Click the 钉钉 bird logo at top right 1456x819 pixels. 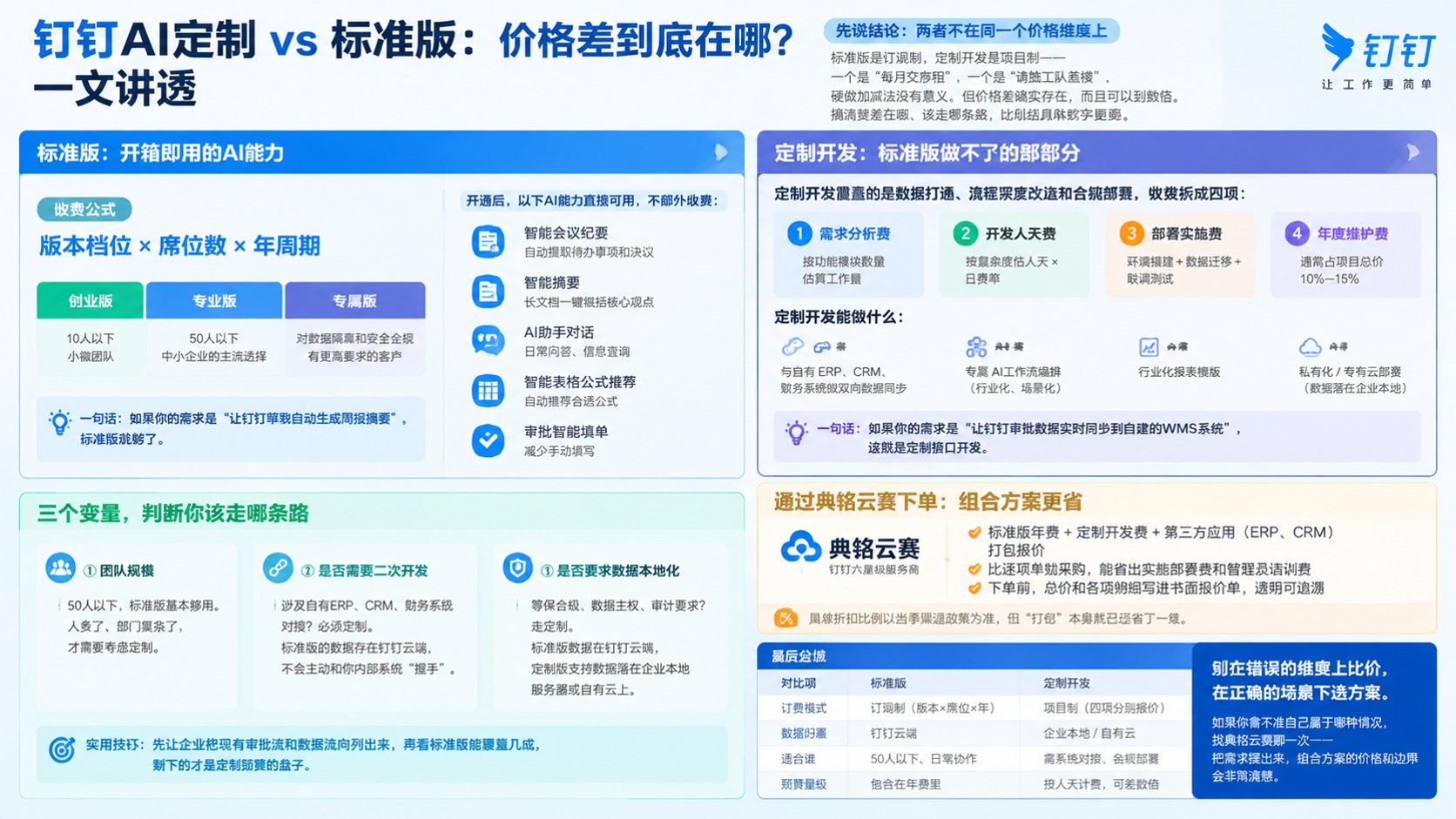pyautogui.click(x=1337, y=46)
